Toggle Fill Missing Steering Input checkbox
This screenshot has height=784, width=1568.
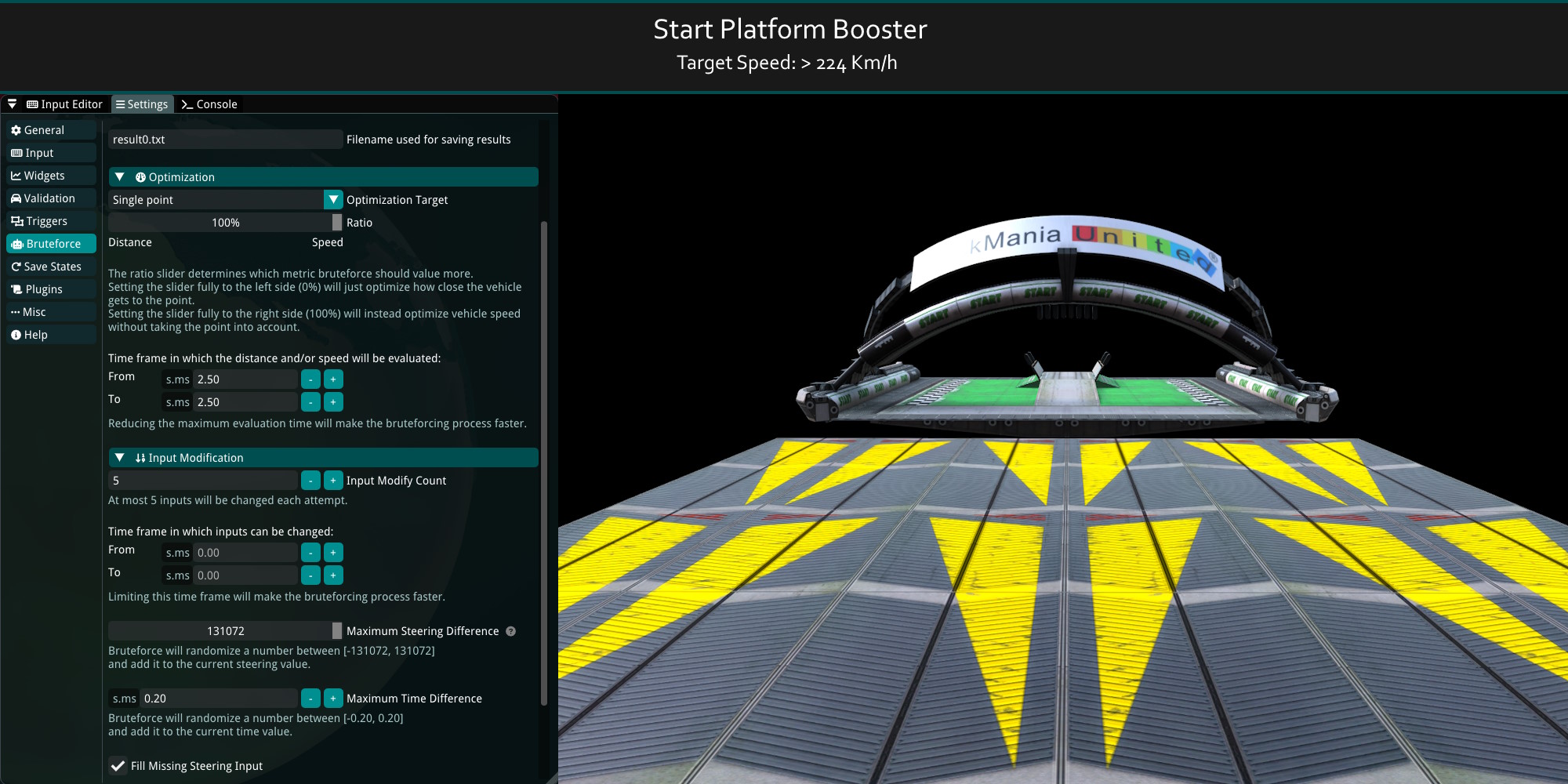[118, 766]
